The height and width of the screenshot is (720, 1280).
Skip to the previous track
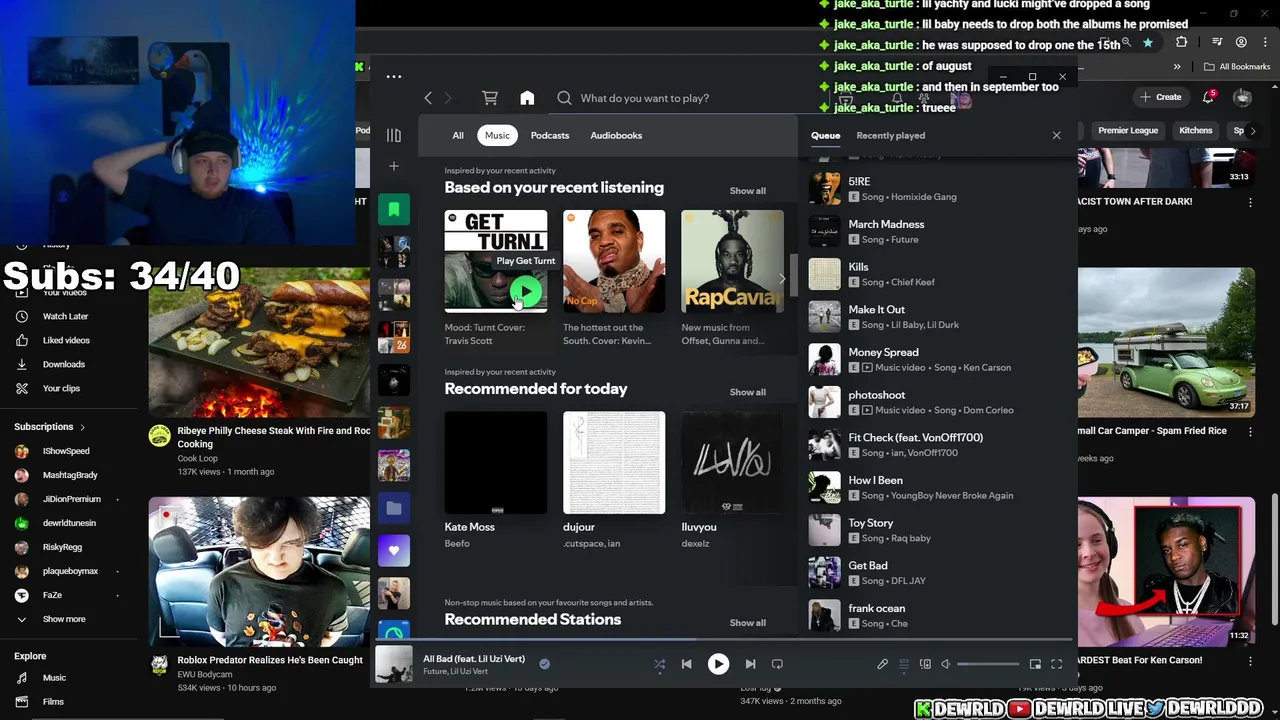(686, 664)
